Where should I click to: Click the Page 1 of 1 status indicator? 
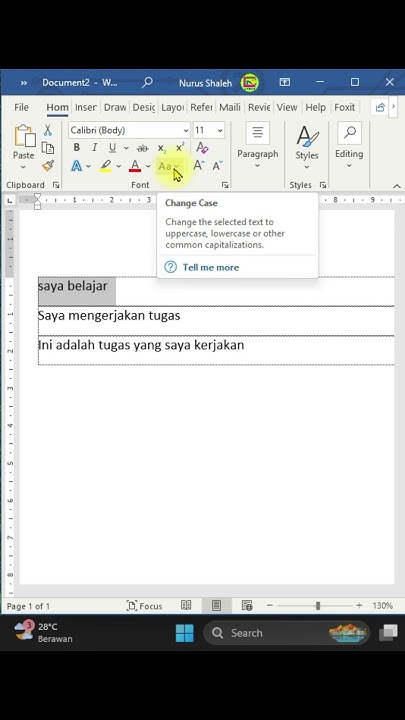[28, 607]
